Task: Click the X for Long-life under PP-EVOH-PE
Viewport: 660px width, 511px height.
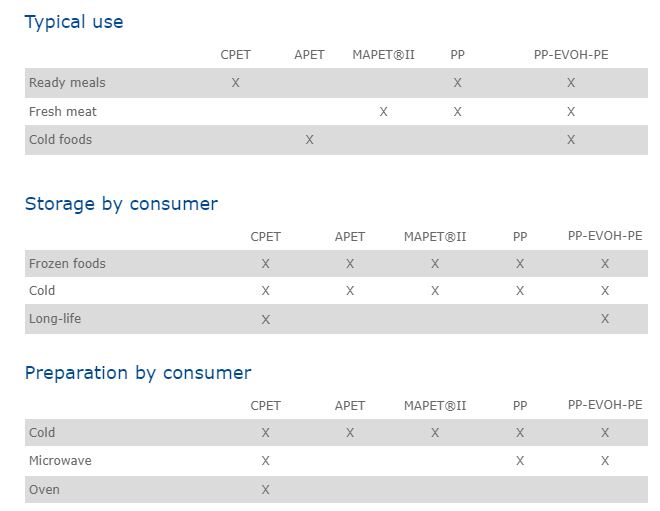Action: pyautogui.click(x=605, y=319)
